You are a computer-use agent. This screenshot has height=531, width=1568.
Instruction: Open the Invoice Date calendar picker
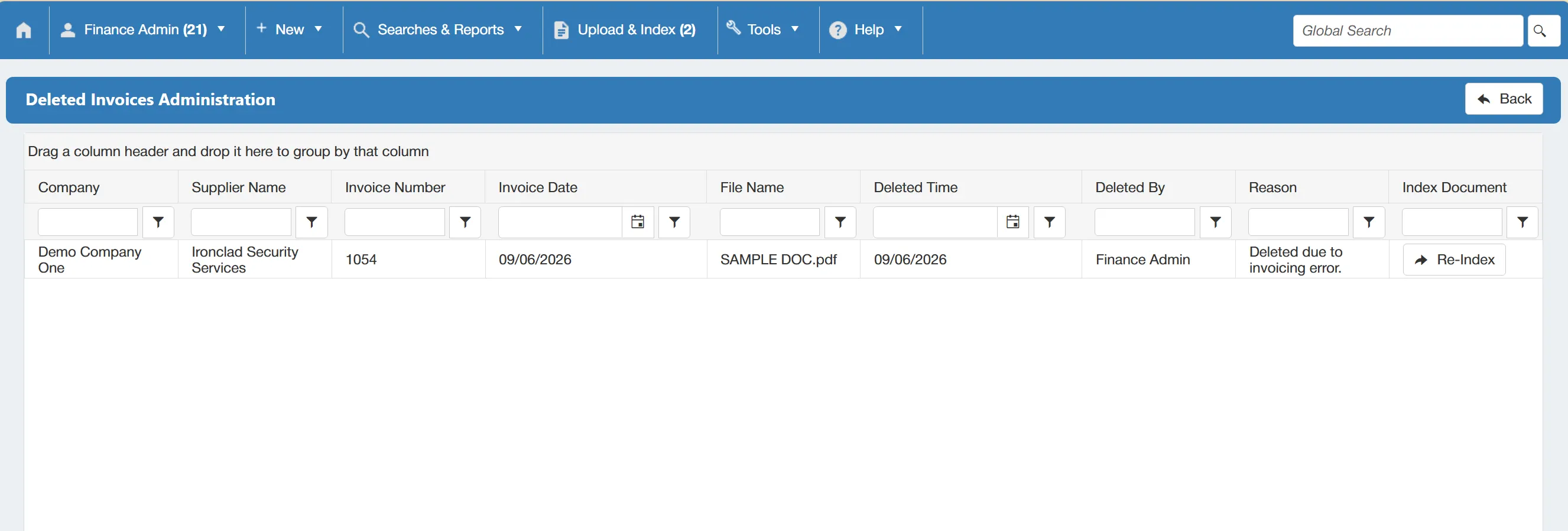(637, 222)
